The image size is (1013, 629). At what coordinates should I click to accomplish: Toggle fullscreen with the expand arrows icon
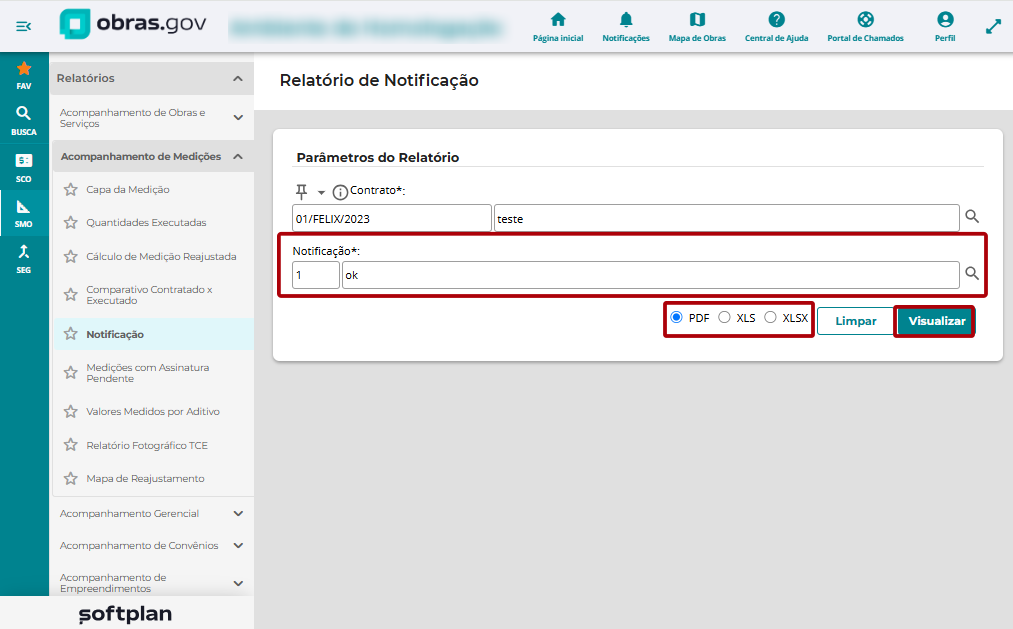(993, 26)
